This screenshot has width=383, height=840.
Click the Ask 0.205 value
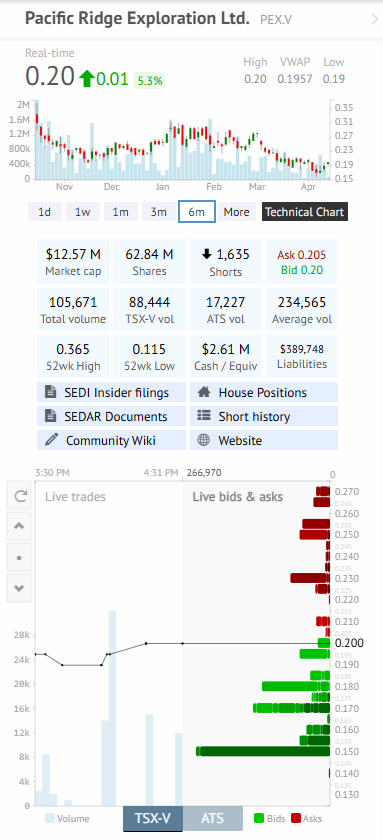click(302, 256)
